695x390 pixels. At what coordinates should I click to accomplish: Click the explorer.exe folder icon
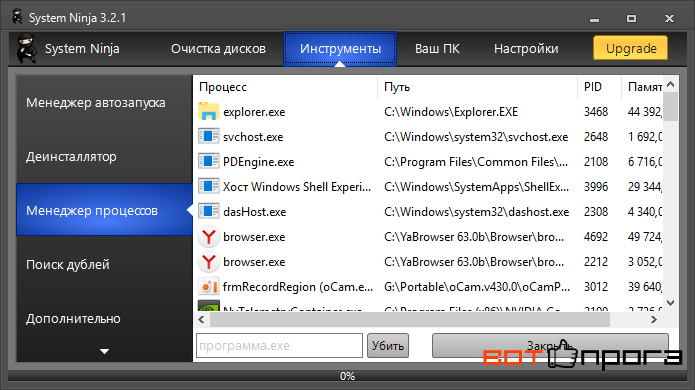(208, 112)
